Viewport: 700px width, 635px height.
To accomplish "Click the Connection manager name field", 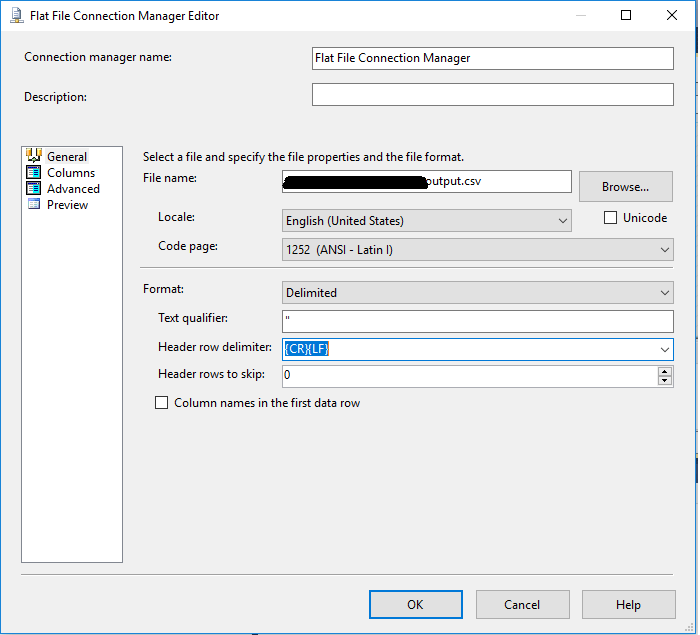I will tap(492, 58).
